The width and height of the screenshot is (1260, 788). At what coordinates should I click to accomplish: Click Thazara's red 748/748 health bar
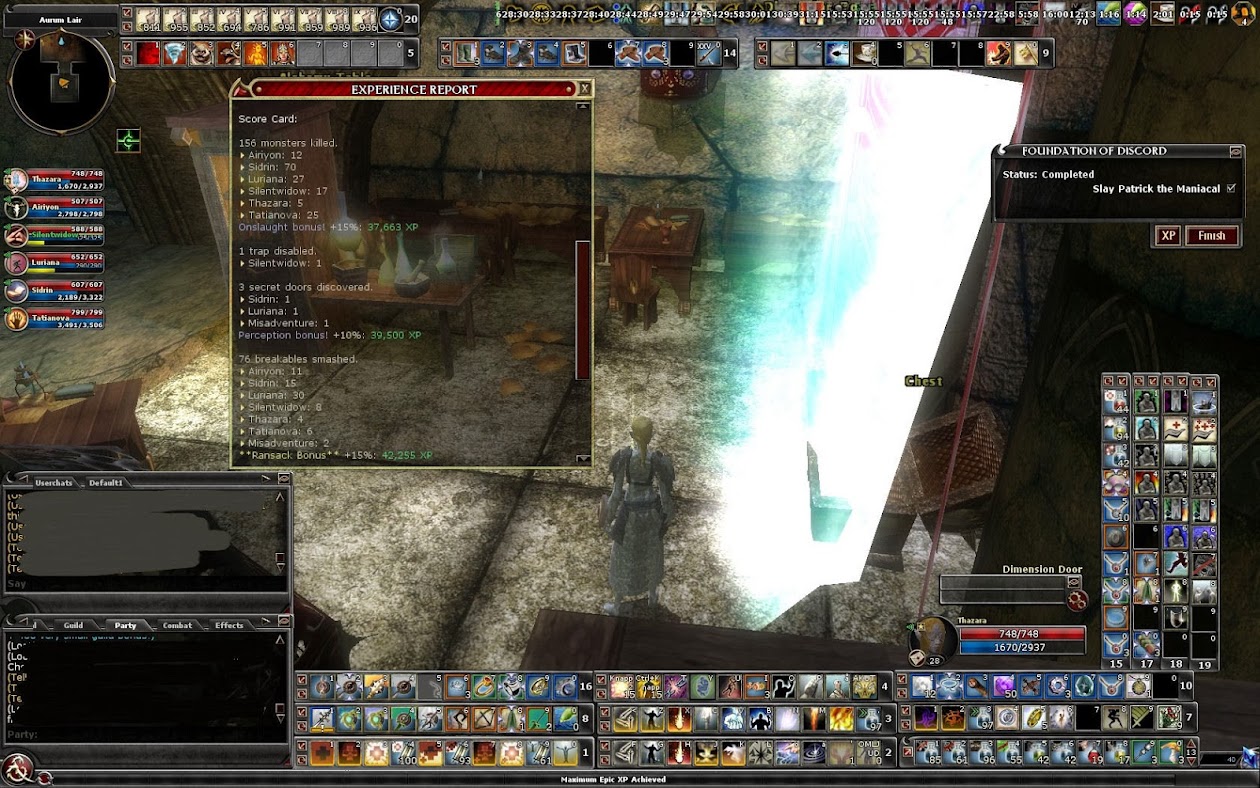click(x=1021, y=634)
